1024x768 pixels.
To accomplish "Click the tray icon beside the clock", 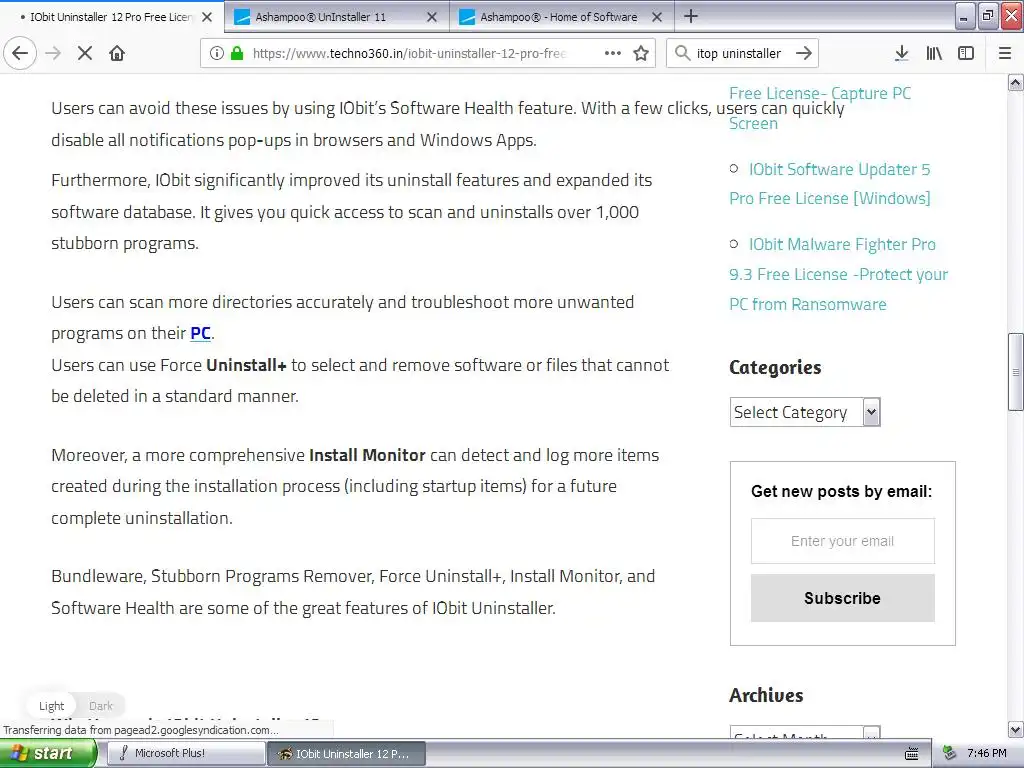I will pyautogui.click(x=950, y=754).
